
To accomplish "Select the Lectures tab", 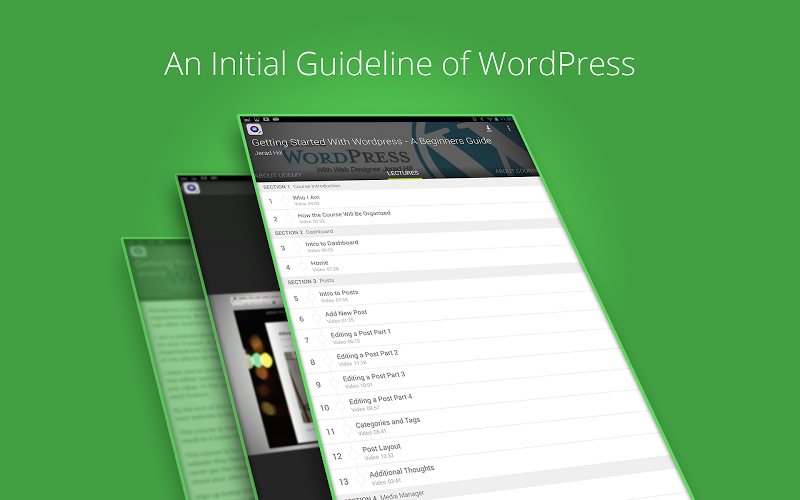I will (403, 173).
